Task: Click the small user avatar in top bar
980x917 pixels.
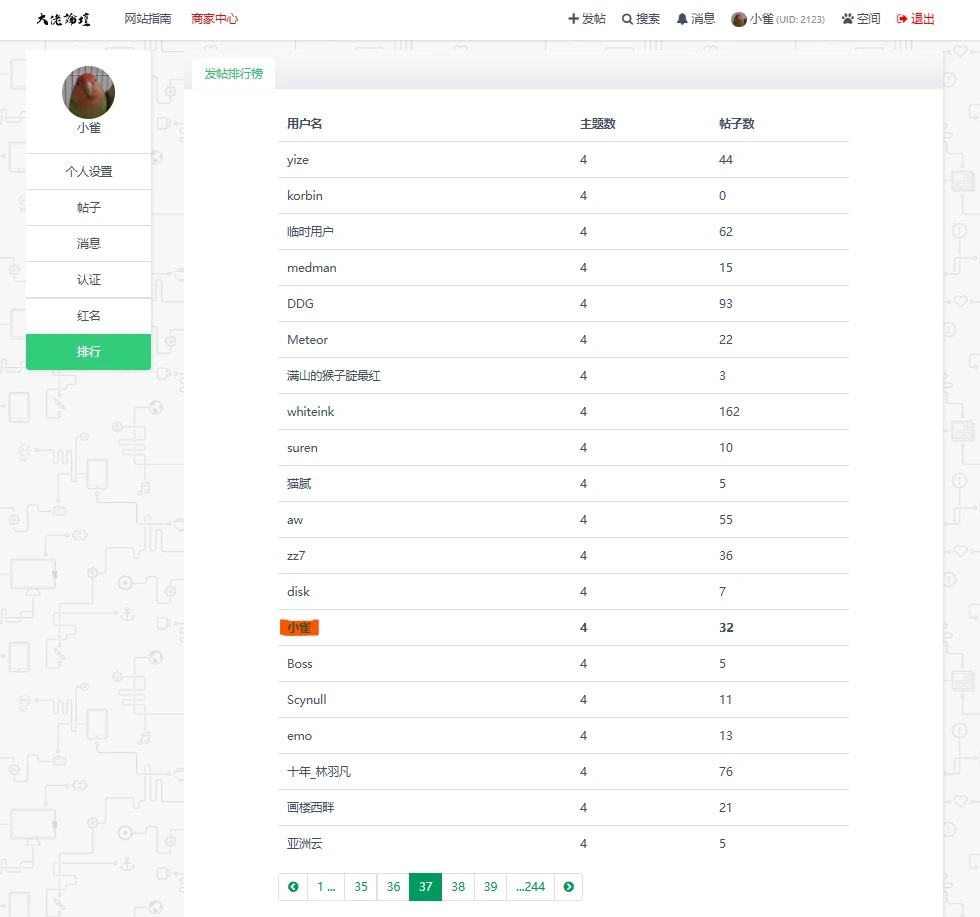Action: (739, 19)
